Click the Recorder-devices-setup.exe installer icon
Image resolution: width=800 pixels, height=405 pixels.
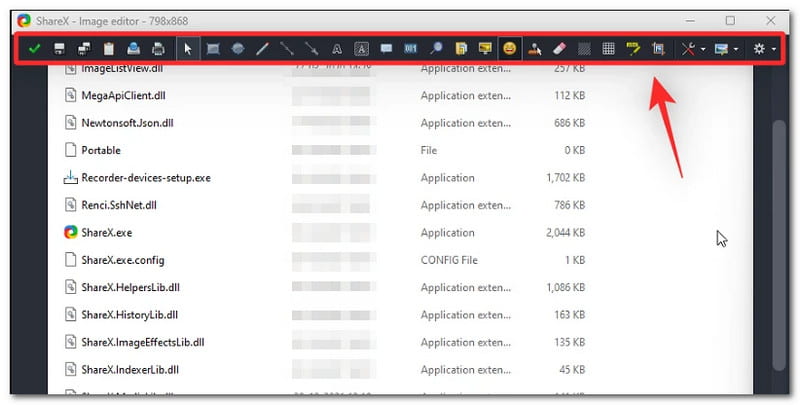70,178
